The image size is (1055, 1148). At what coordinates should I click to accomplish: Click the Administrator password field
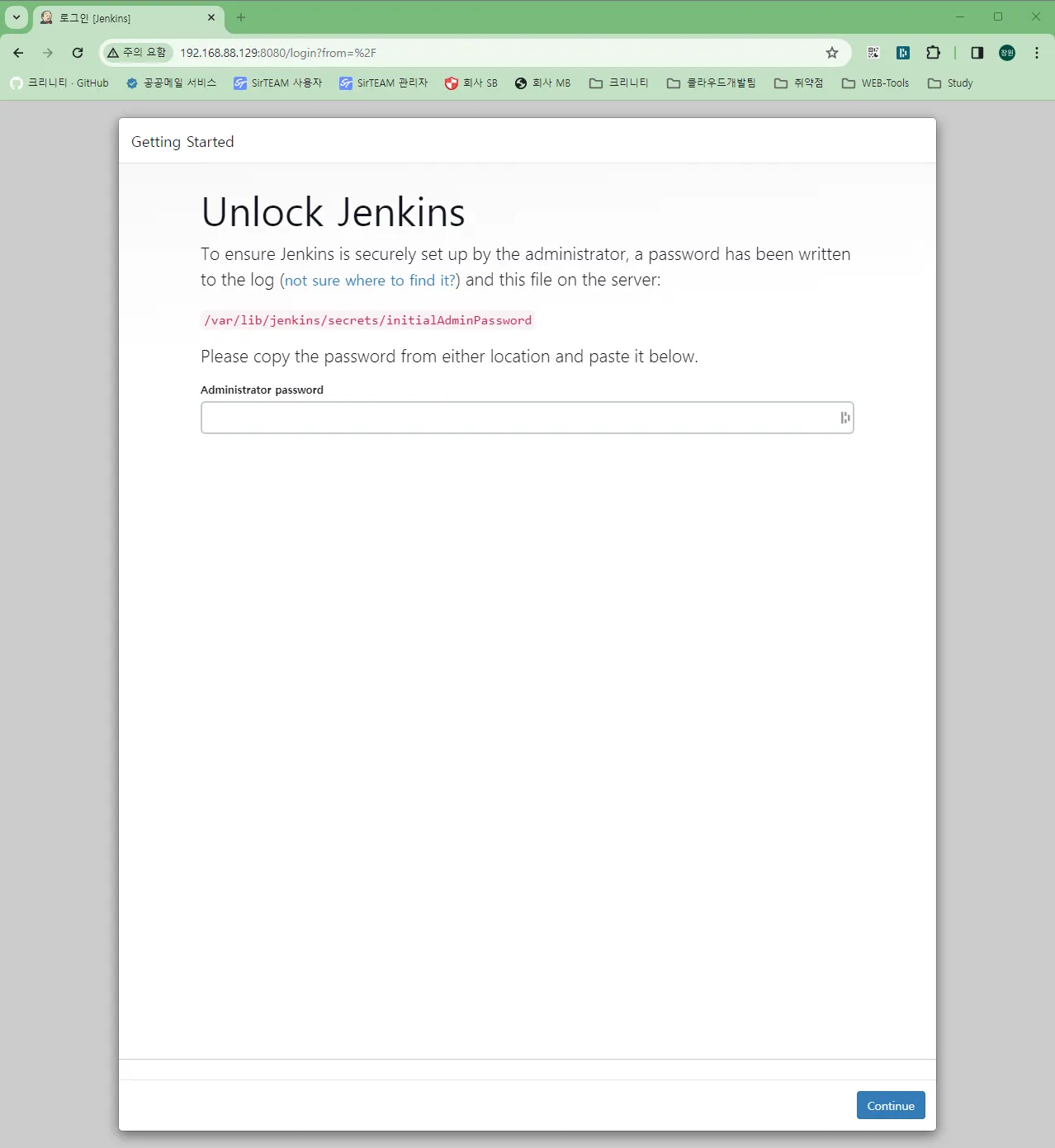coord(527,418)
